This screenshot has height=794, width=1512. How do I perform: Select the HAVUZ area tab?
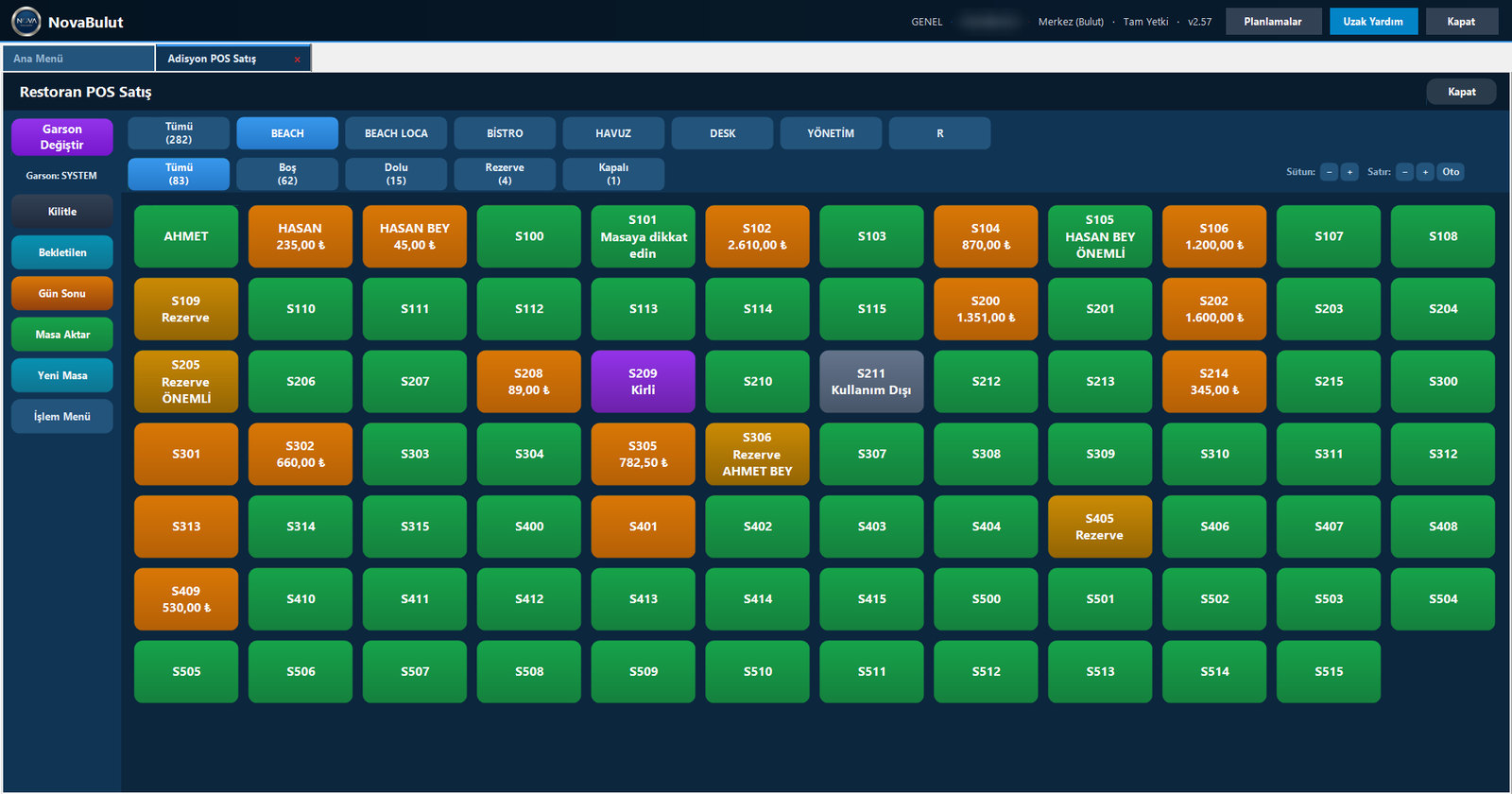[613, 133]
